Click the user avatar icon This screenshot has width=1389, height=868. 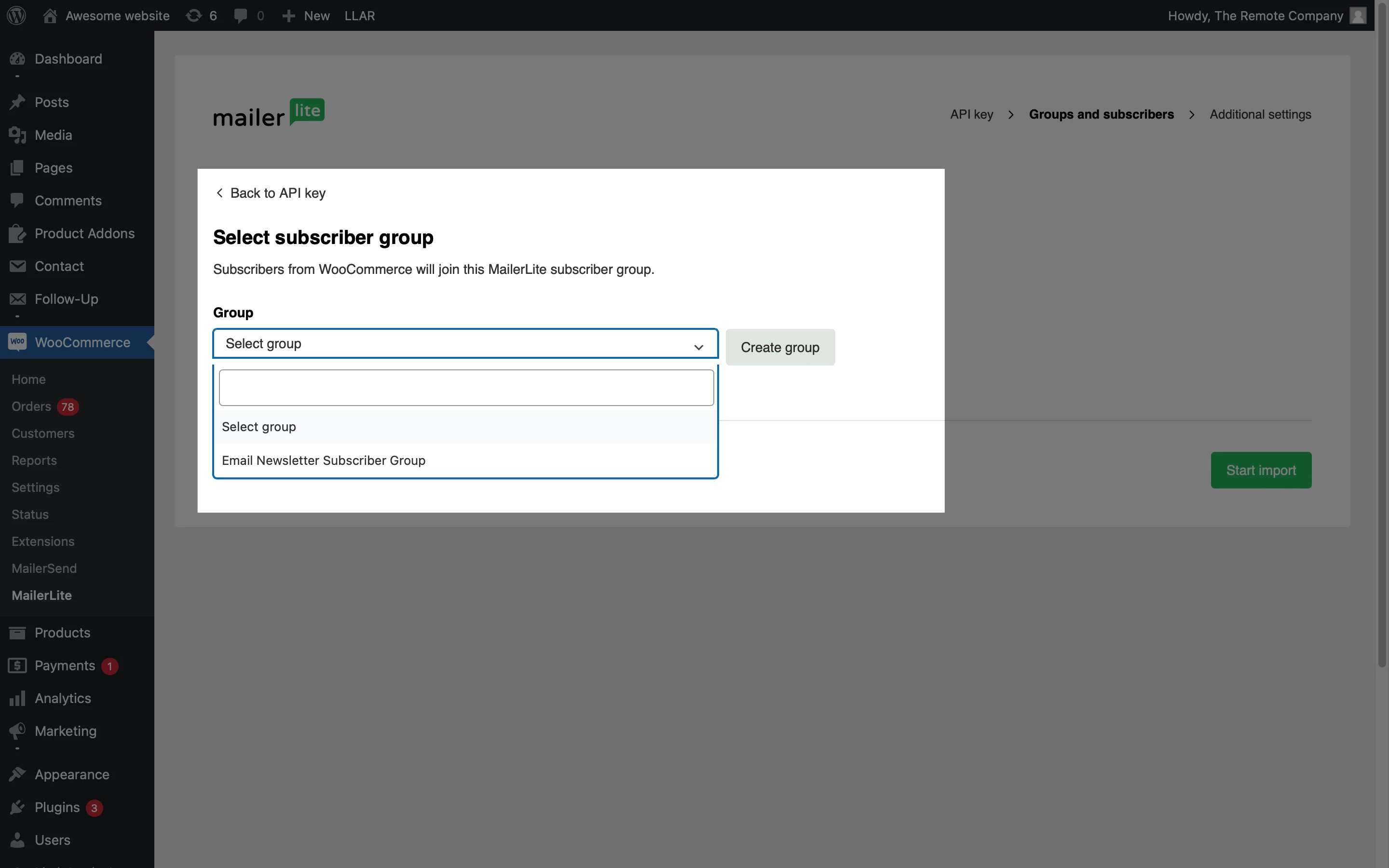[1358, 15]
